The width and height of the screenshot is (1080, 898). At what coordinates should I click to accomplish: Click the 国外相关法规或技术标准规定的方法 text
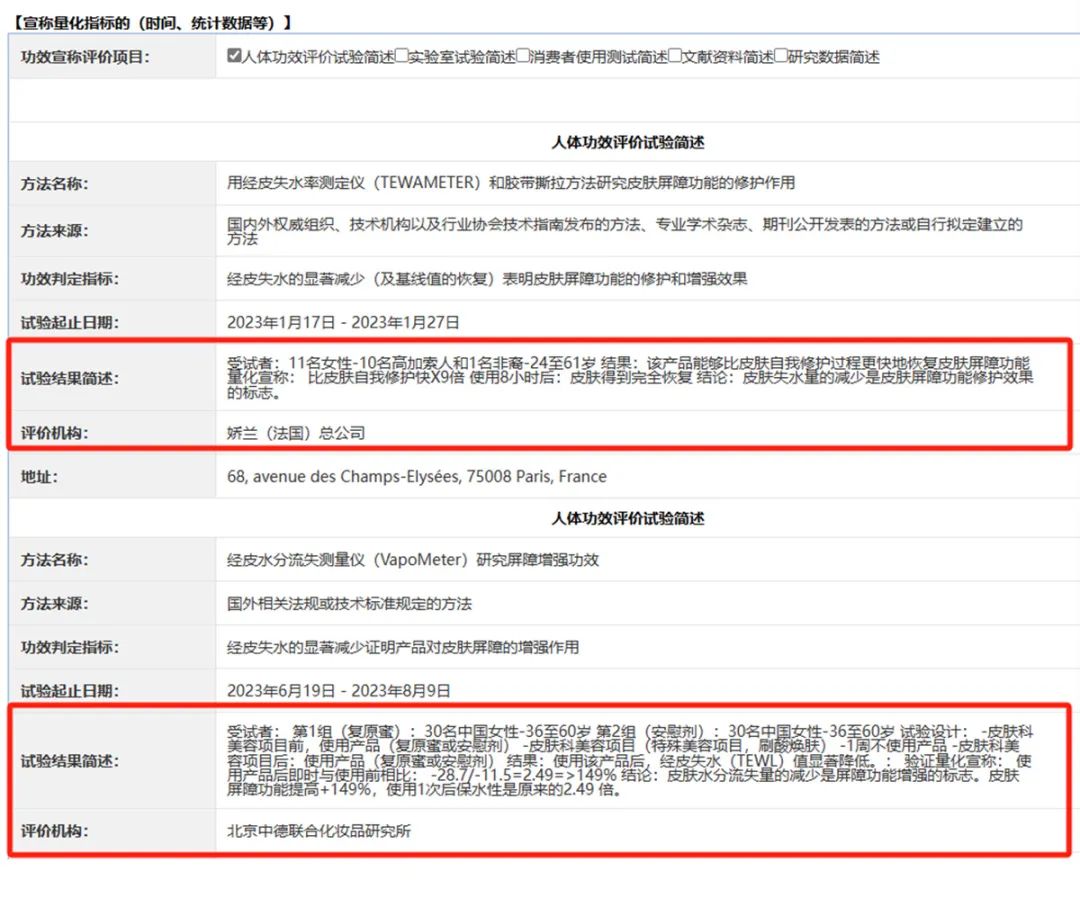pyautogui.click(x=349, y=603)
